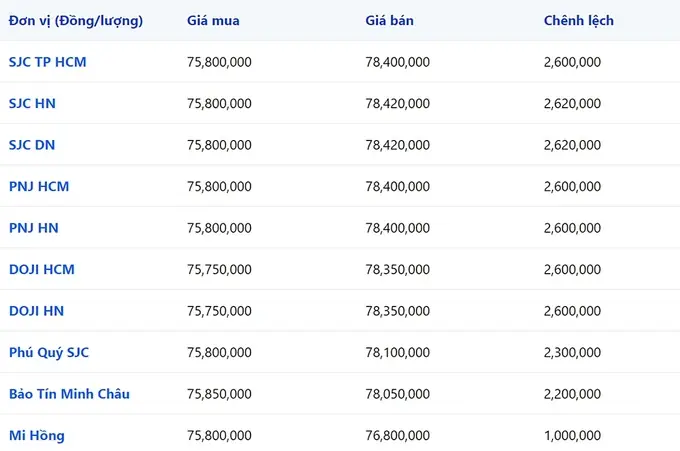Click the Giá mua column header
Screen dimensions: 680x451
[213, 20]
